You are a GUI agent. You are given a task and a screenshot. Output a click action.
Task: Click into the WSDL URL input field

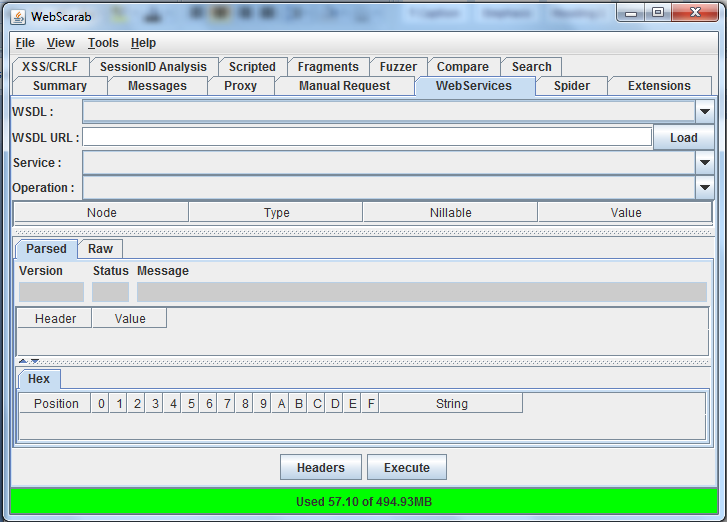(367, 137)
